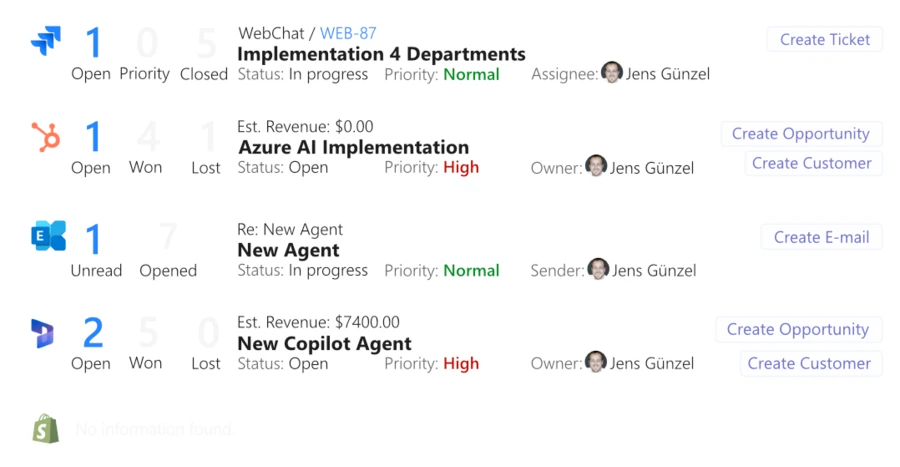Click the Exchange mail icon
The width and height of the screenshot is (900, 467).
click(47, 237)
